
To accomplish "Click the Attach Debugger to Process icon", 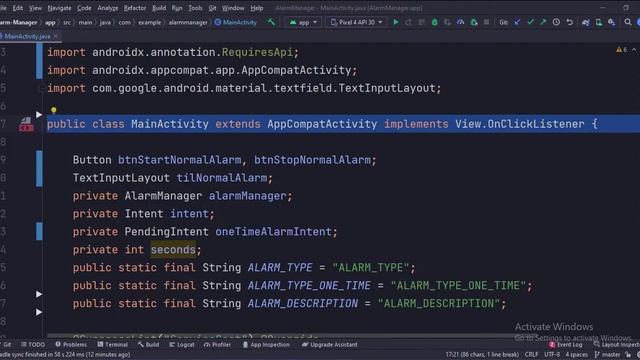I will 473,22.
